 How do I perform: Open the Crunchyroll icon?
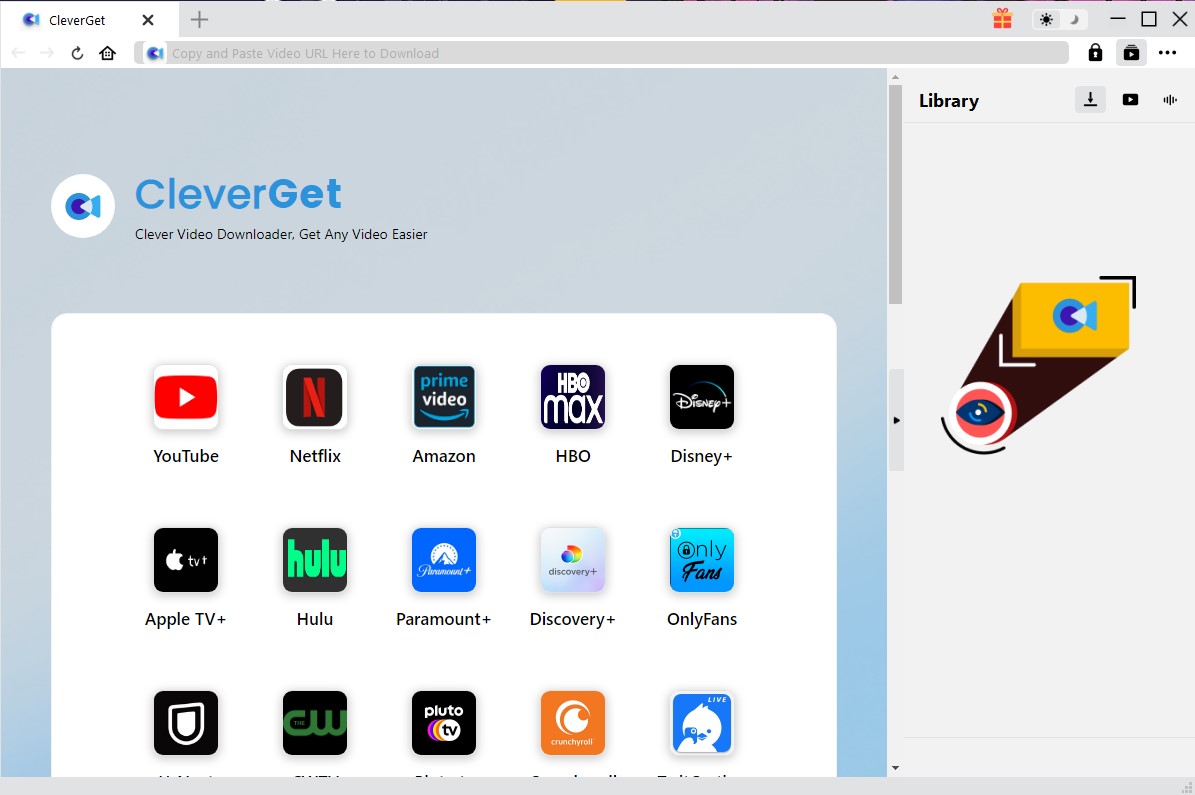click(572, 723)
